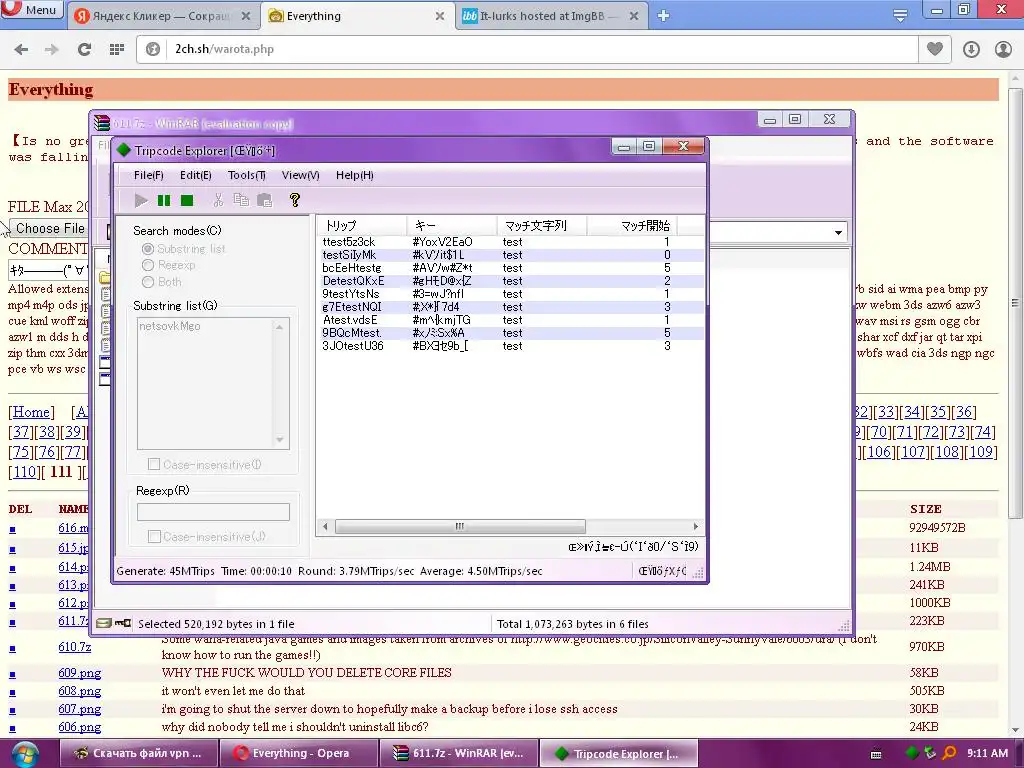This screenshot has width=1024, height=768.
Task: Click results scrollbar left arrow
Action: 325,526
